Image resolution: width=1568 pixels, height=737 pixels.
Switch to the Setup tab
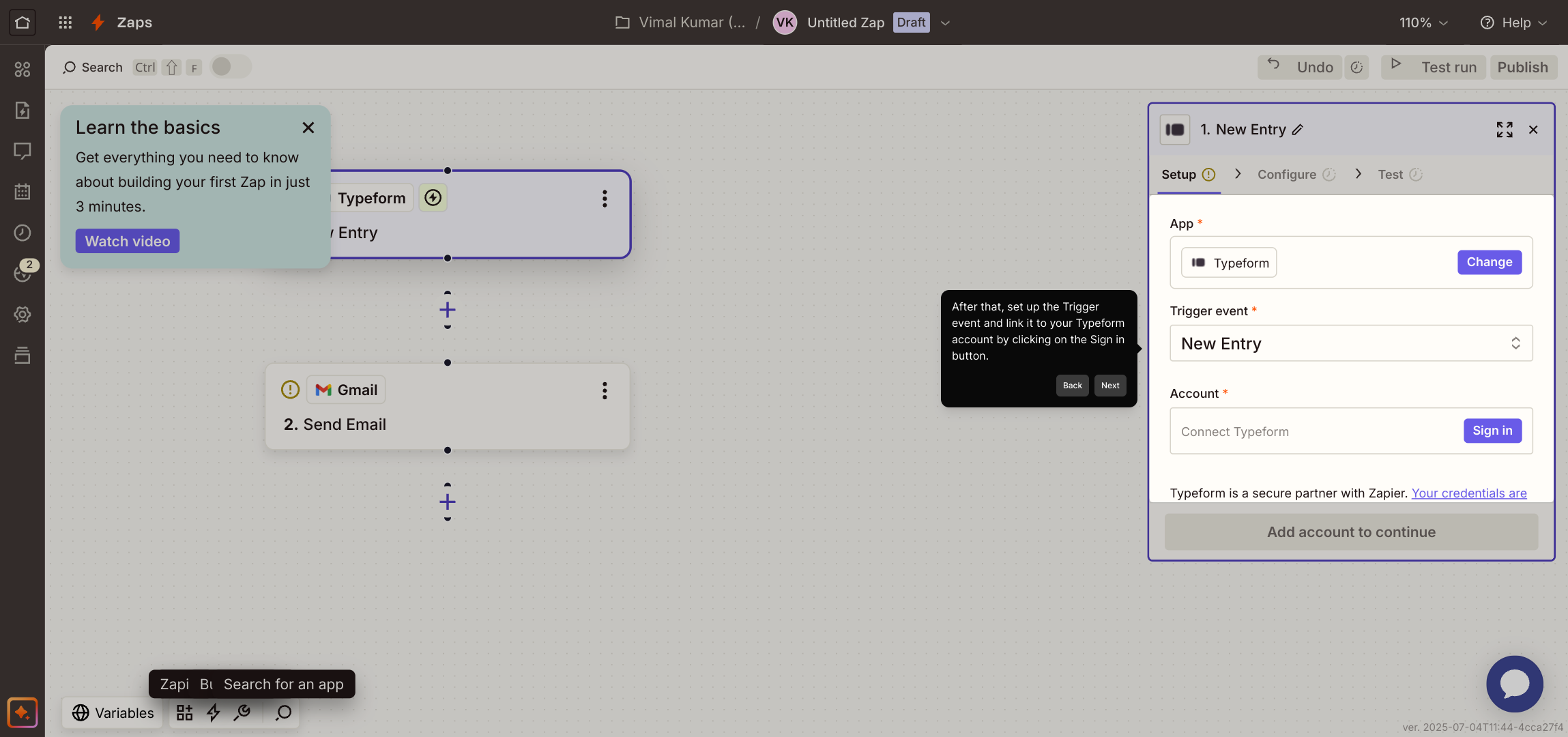[x=1189, y=175]
